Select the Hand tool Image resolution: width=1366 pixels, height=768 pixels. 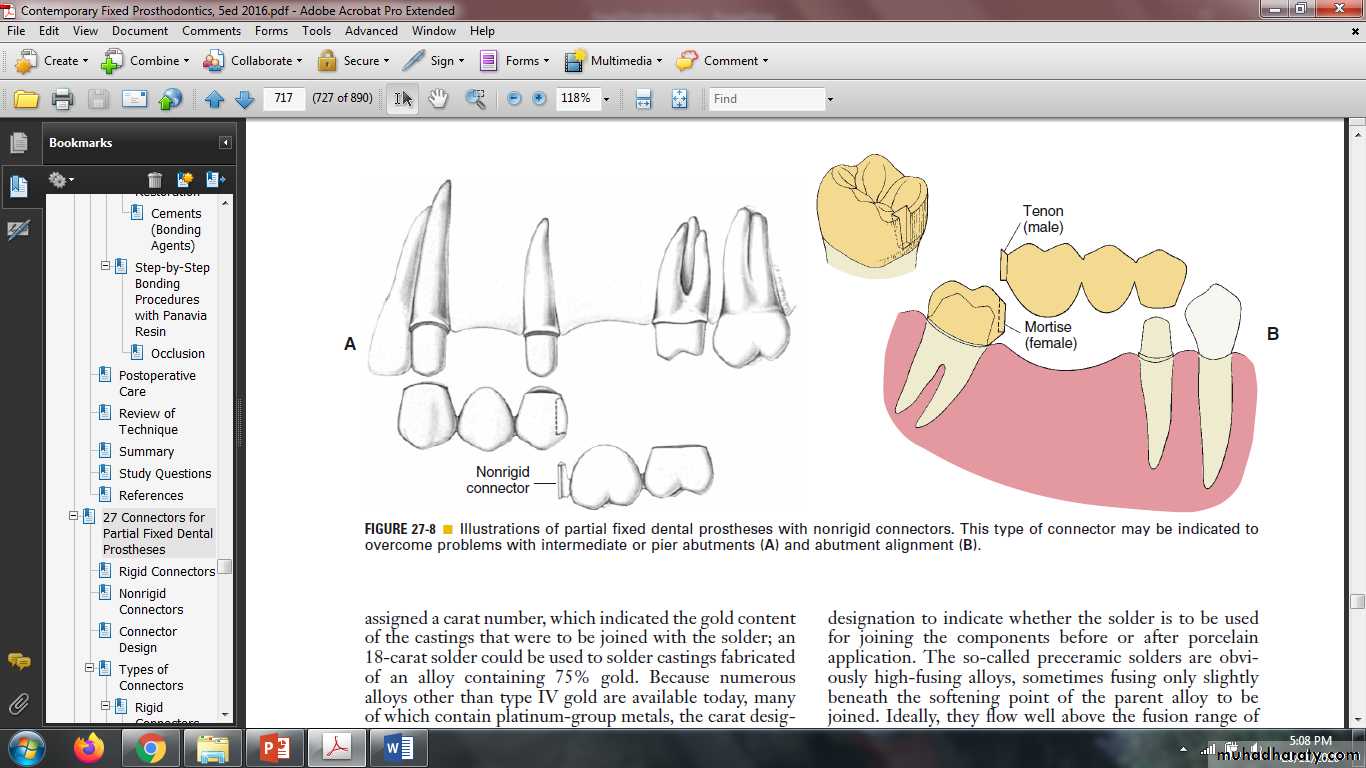pos(438,99)
